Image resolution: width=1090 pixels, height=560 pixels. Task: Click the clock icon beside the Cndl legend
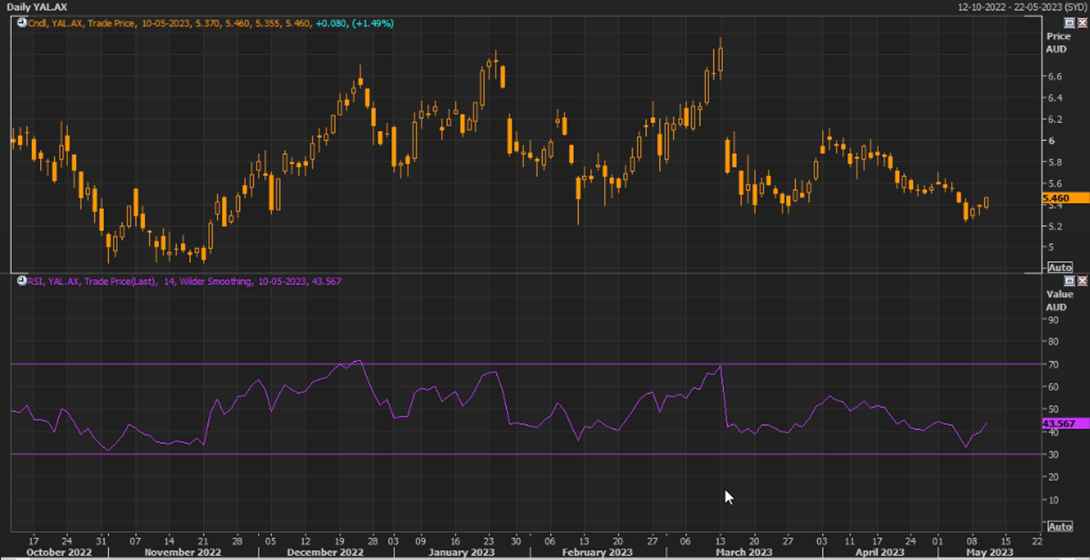tap(22, 22)
